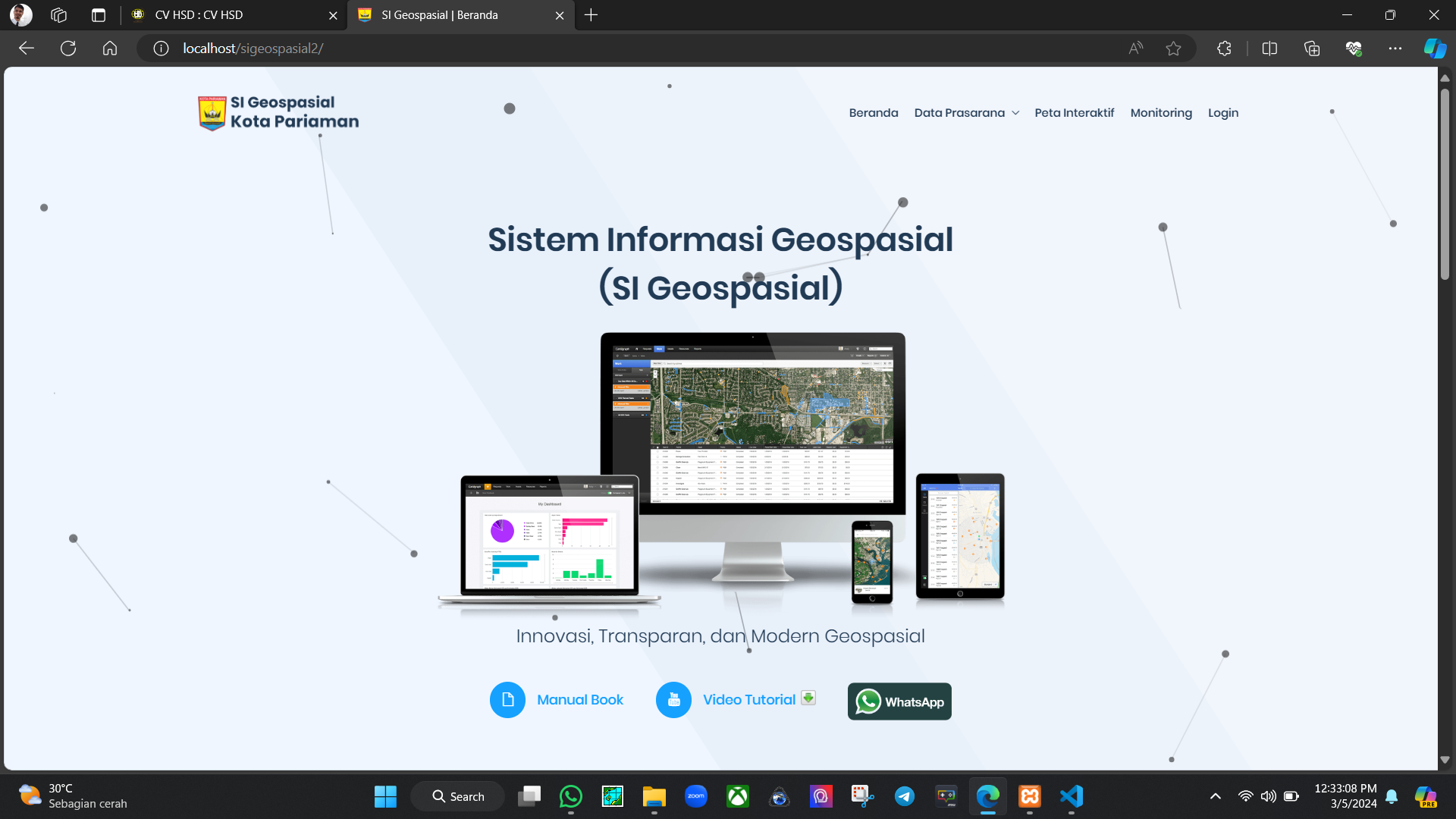Click the Read aloud icon
Screen dimensions: 1456x819
[1135, 49]
